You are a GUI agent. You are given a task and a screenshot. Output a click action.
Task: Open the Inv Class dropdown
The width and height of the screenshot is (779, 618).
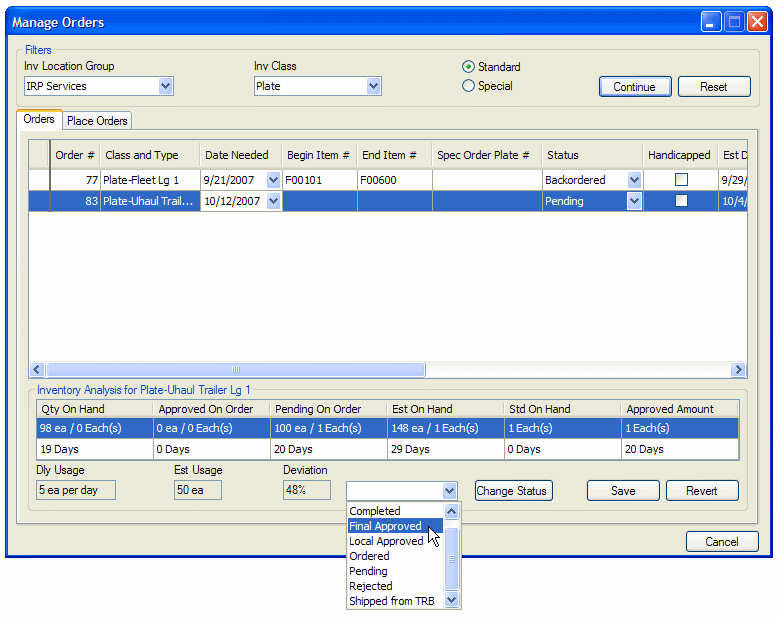pyautogui.click(x=374, y=86)
